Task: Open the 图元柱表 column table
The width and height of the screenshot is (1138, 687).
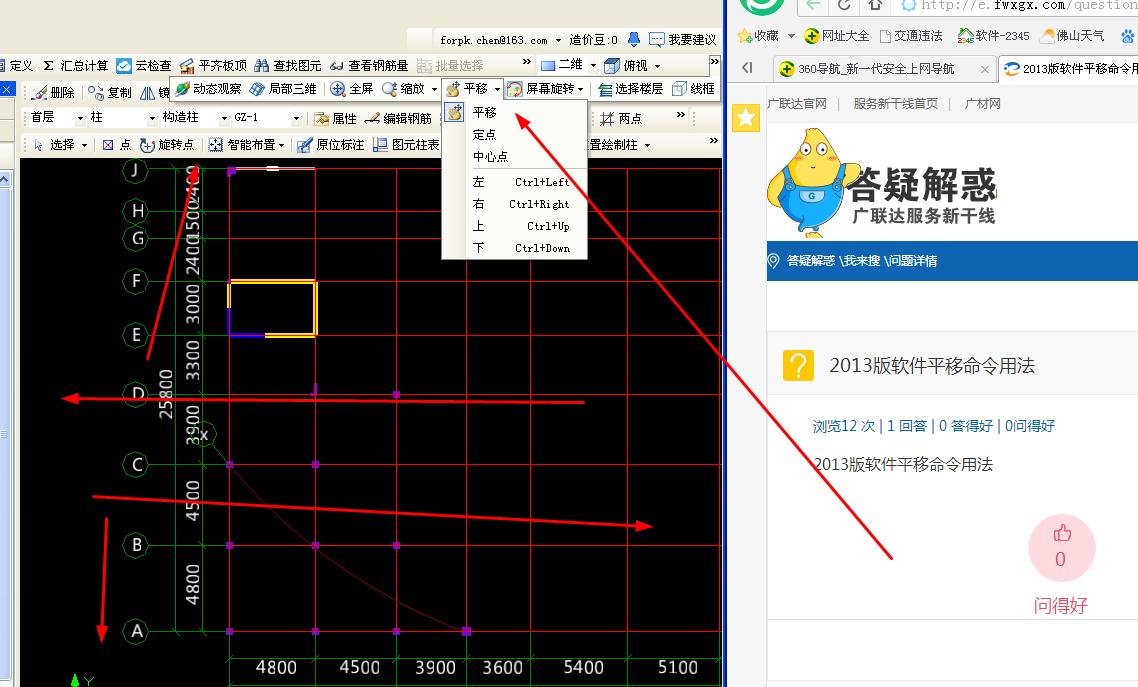Action: pyautogui.click(x=406, y=145)
